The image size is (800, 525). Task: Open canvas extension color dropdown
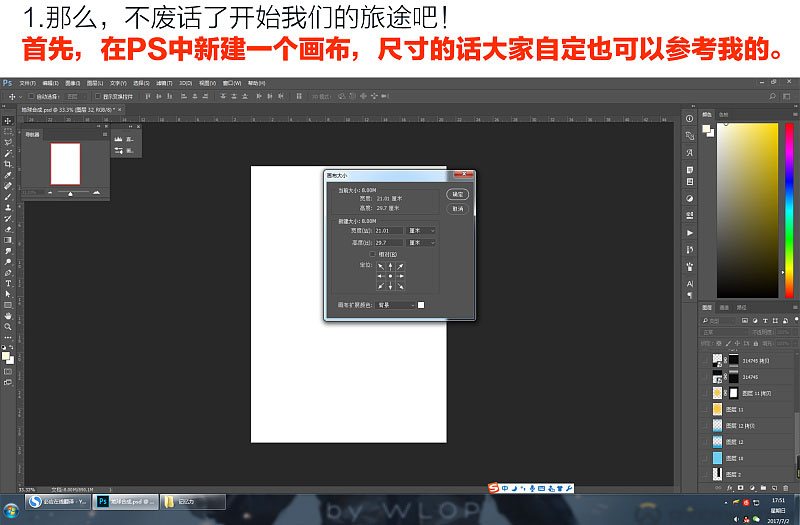tap(396, 305)
